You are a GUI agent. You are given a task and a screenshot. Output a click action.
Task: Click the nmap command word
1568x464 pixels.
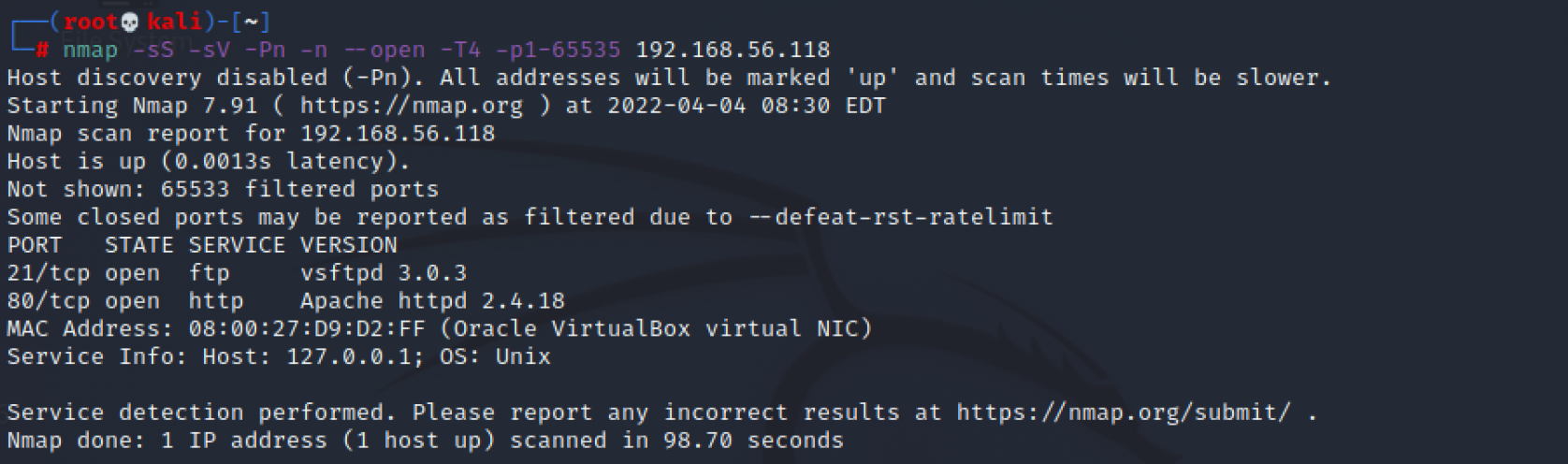pos(91,50)
